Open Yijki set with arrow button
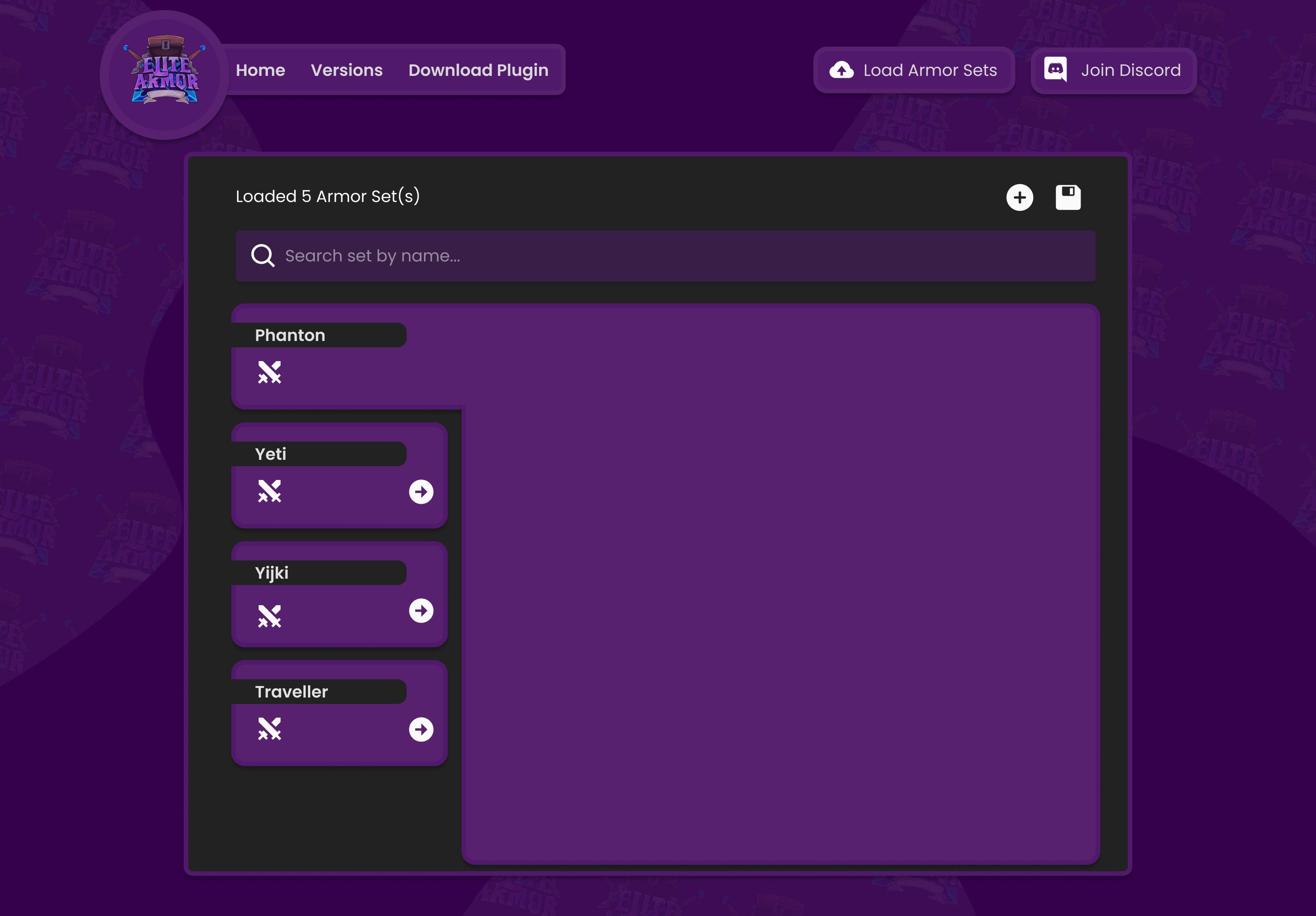The height and width of the screenshot is (916, 1316). point(421,611)
